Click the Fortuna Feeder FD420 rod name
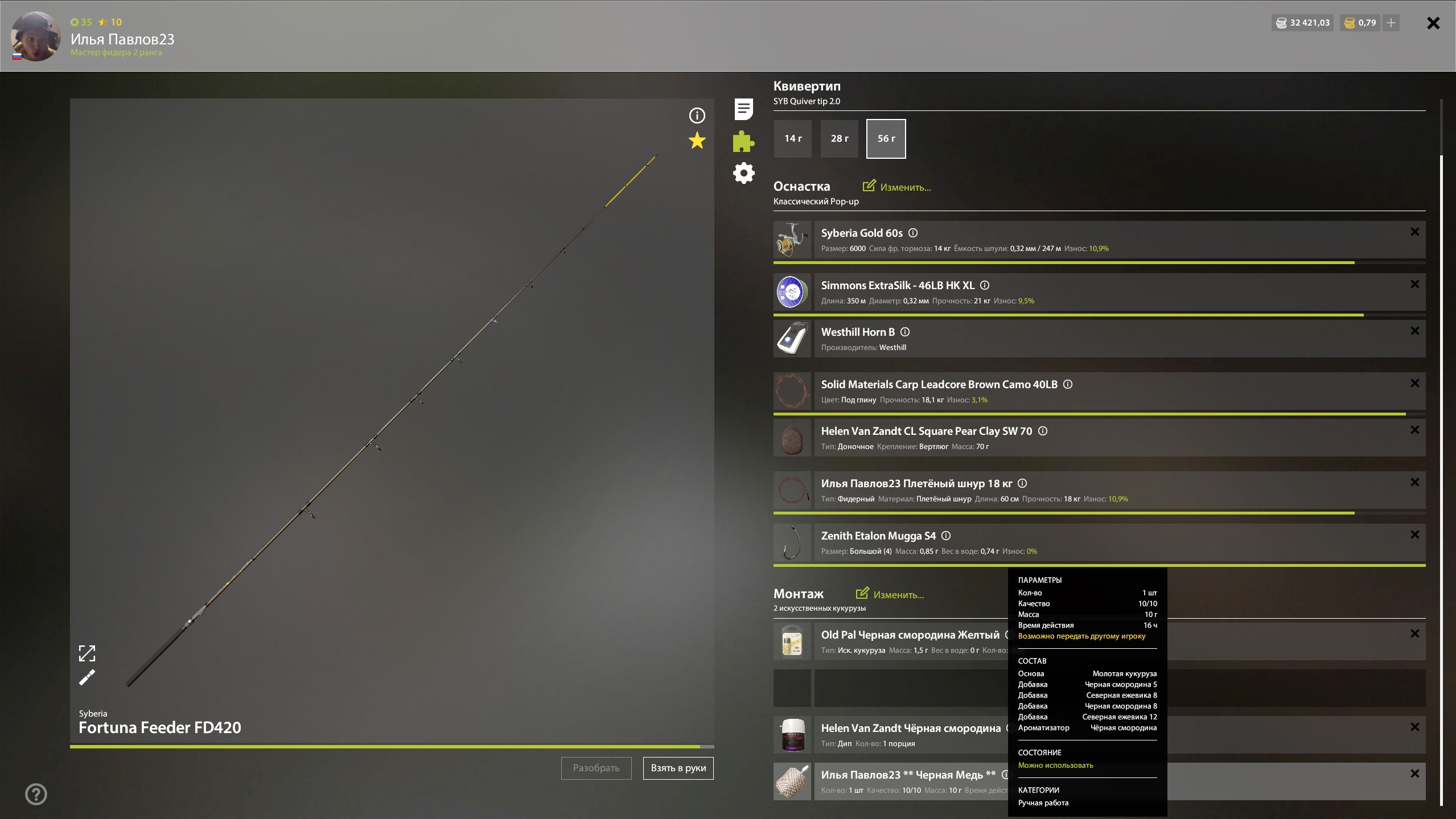 160,727
